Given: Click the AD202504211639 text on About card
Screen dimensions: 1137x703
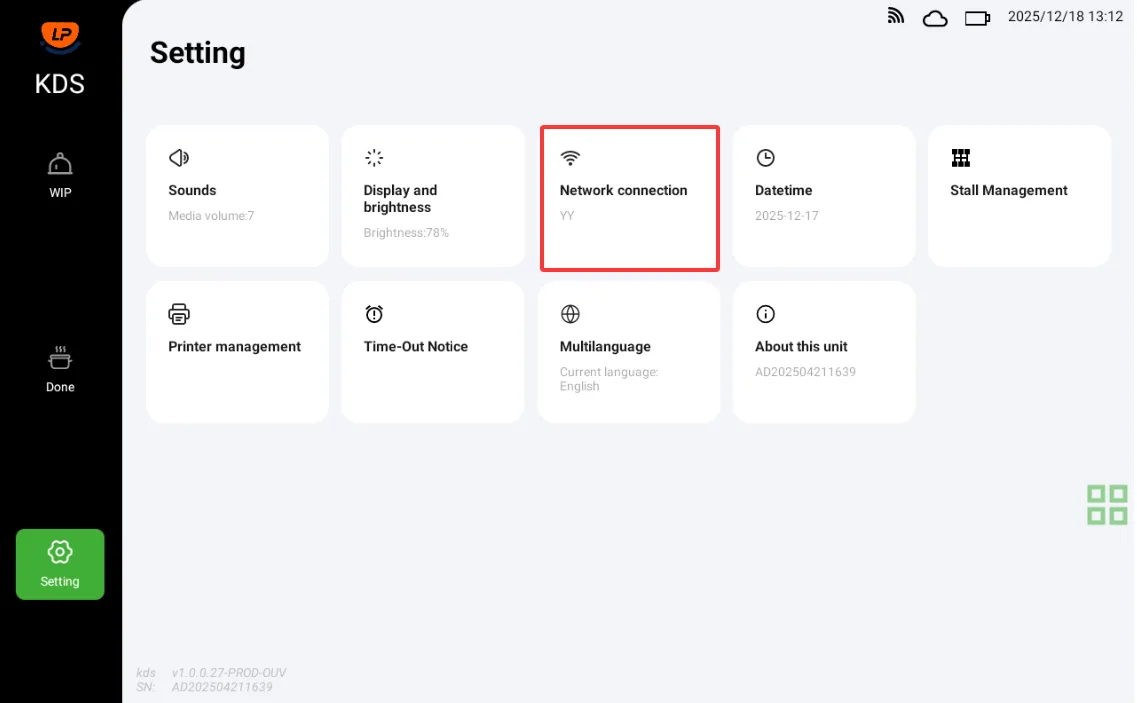Looking at the screenshot, I should [805, 372].
